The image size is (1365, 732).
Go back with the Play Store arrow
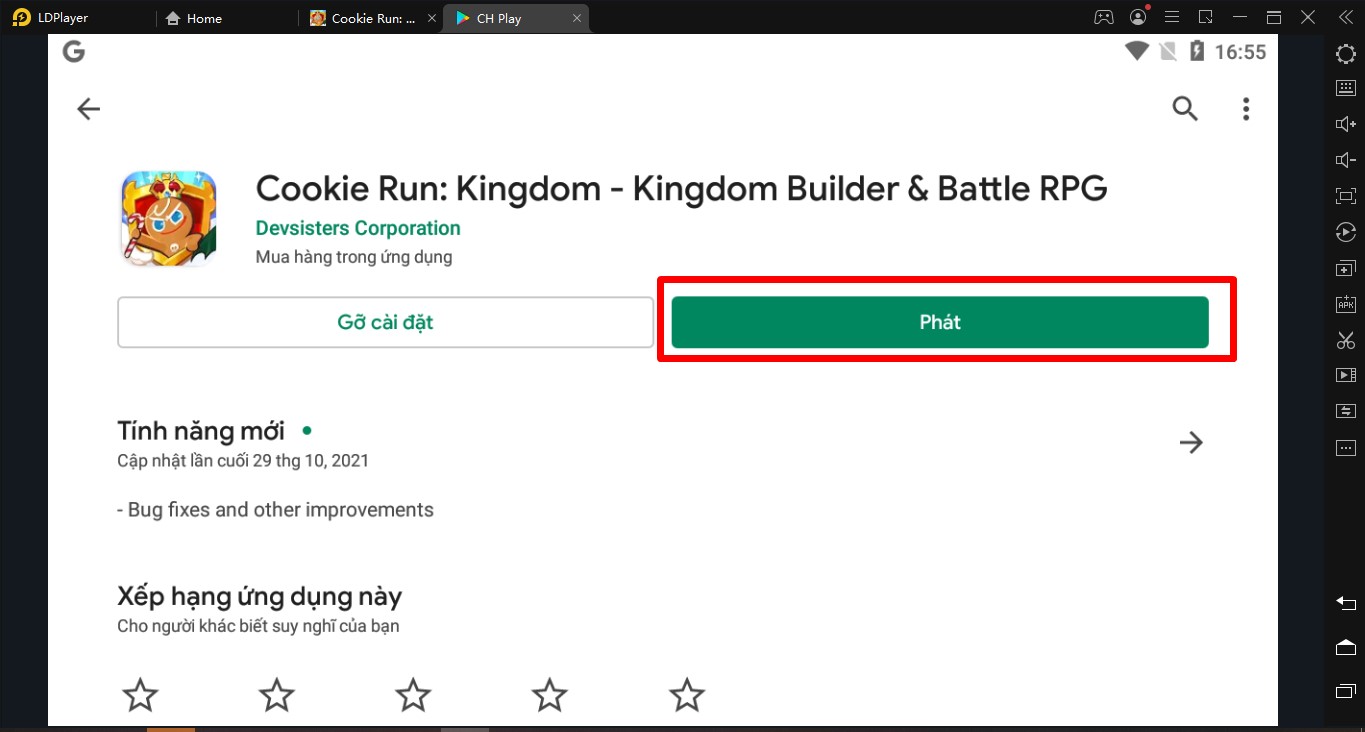click(89, 109)
